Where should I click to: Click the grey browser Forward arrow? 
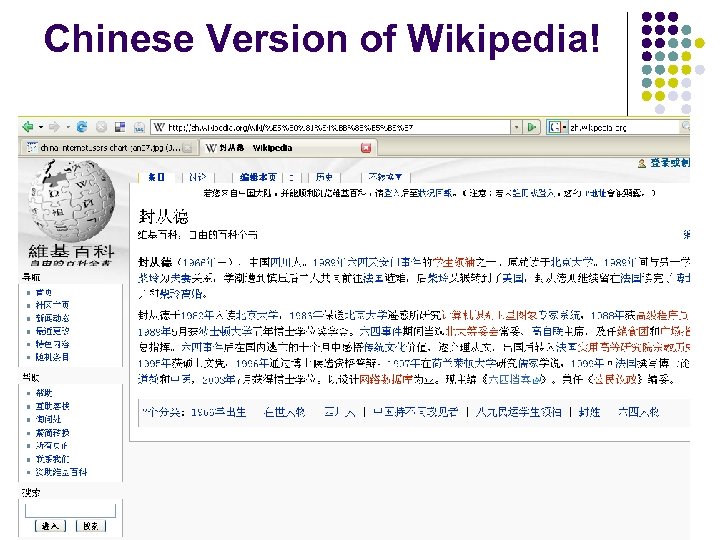[54, 127]
